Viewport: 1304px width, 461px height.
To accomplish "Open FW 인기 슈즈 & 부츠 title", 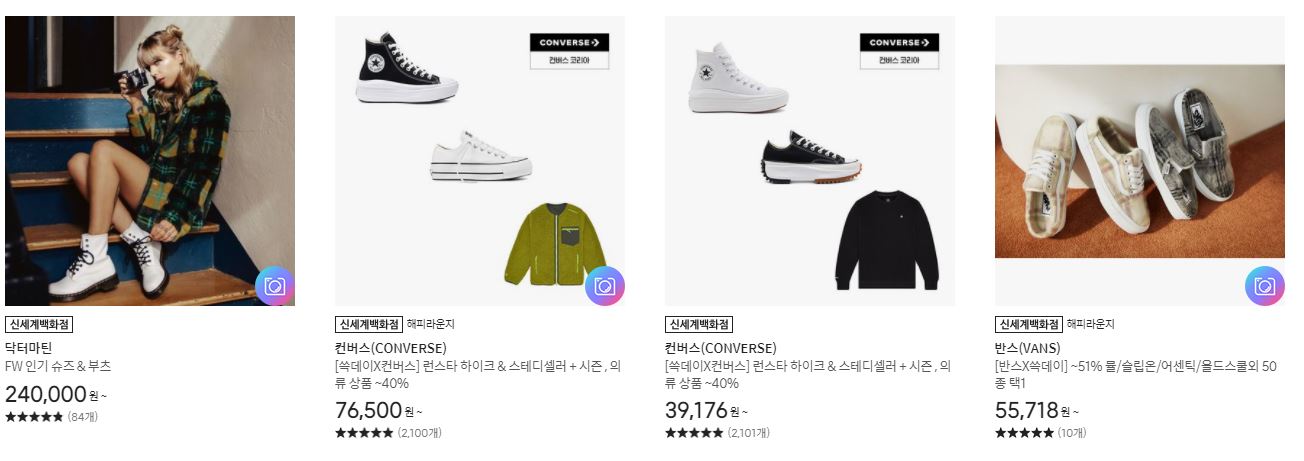I will (58, 366).
